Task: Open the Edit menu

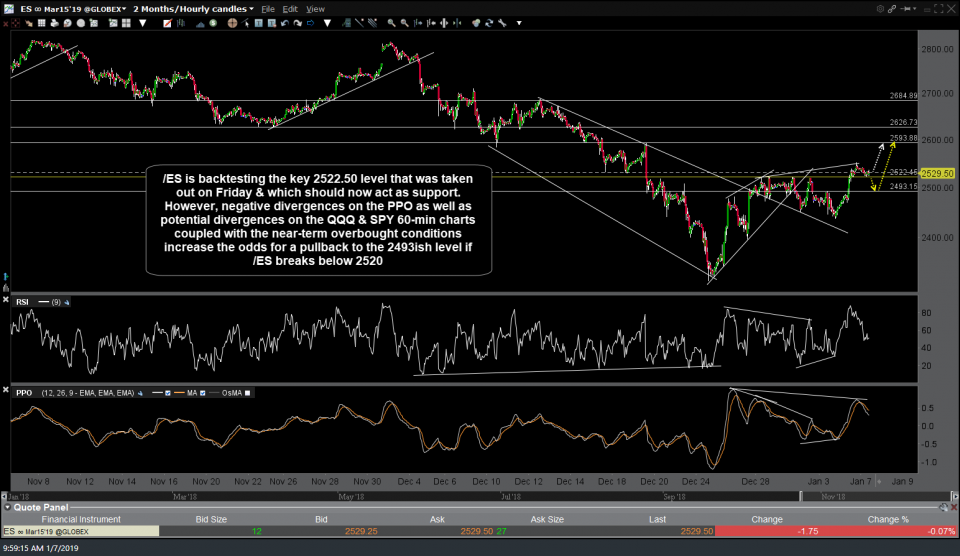Action: [x=290, y=9]
